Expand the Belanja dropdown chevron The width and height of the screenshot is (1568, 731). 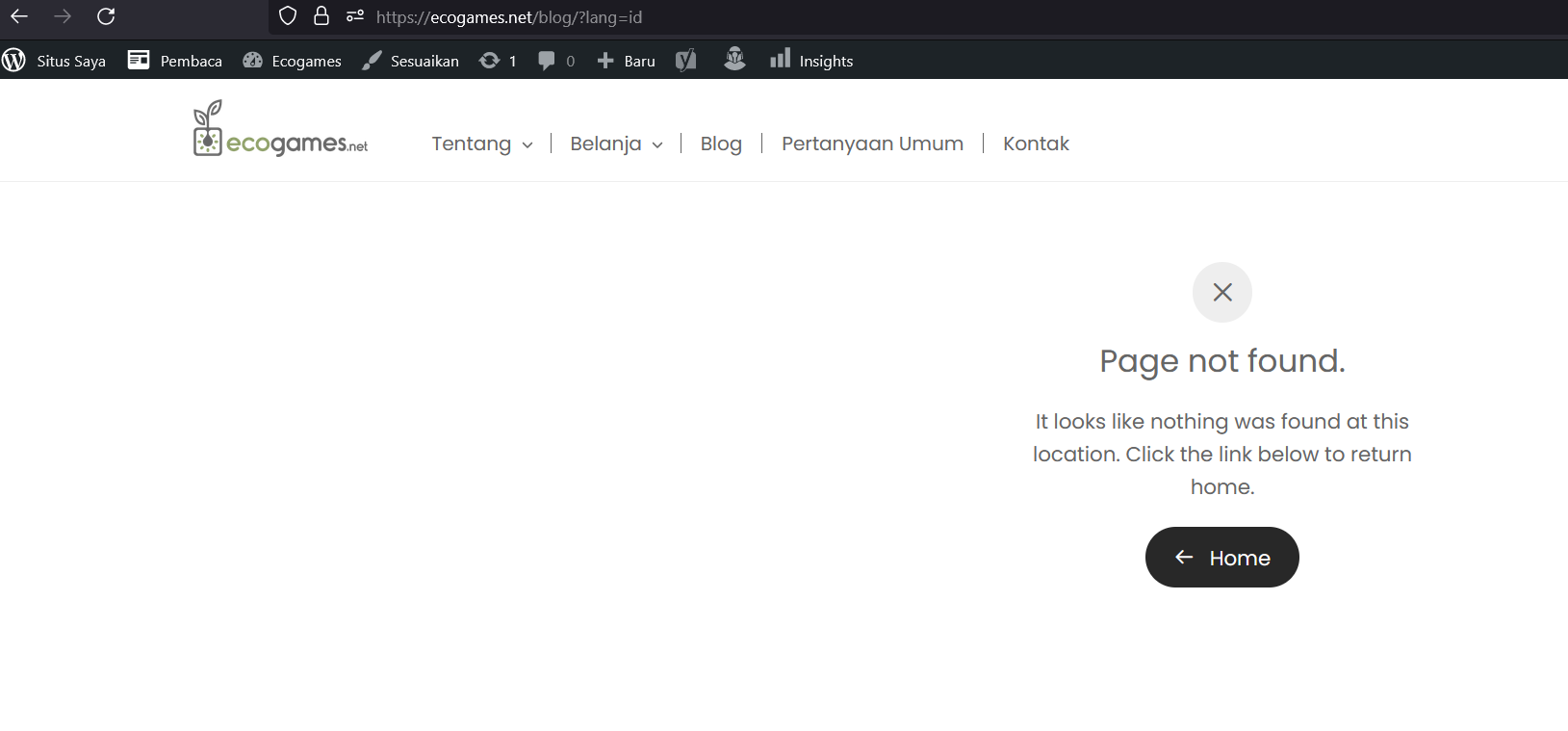point(657,144)
